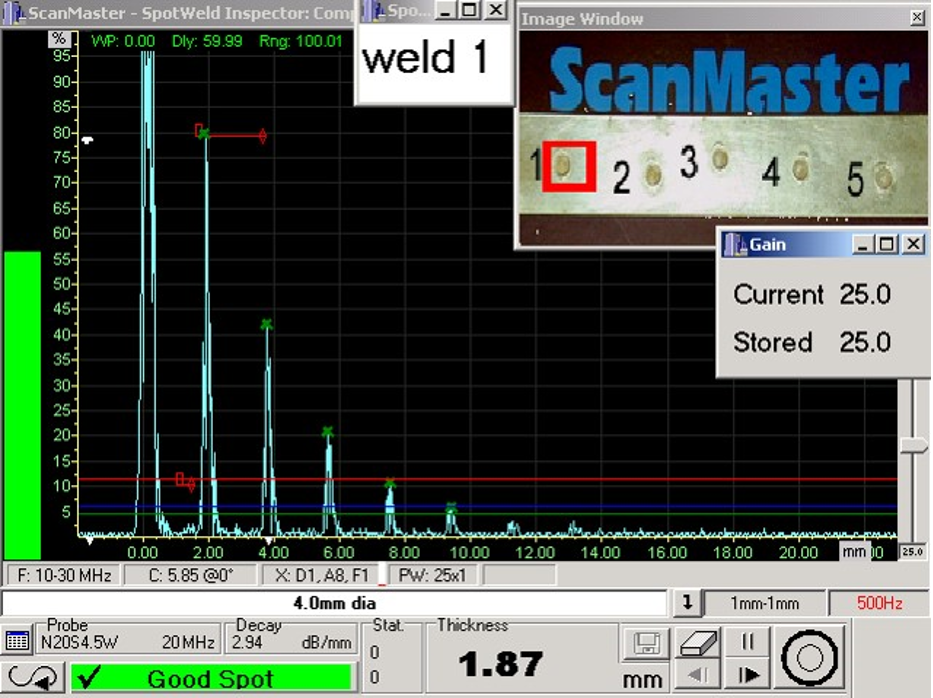Viewport: 933px width, 698px height.
Task: Open the probe table grid icon
Action: (x=17, y=640)
